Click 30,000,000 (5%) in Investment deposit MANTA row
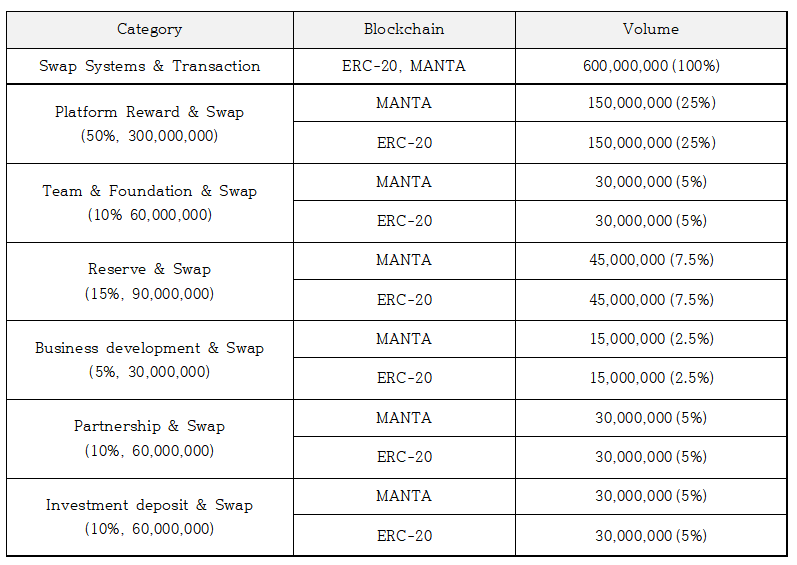This screenshot has width=797, height=565. pos(651,496)
